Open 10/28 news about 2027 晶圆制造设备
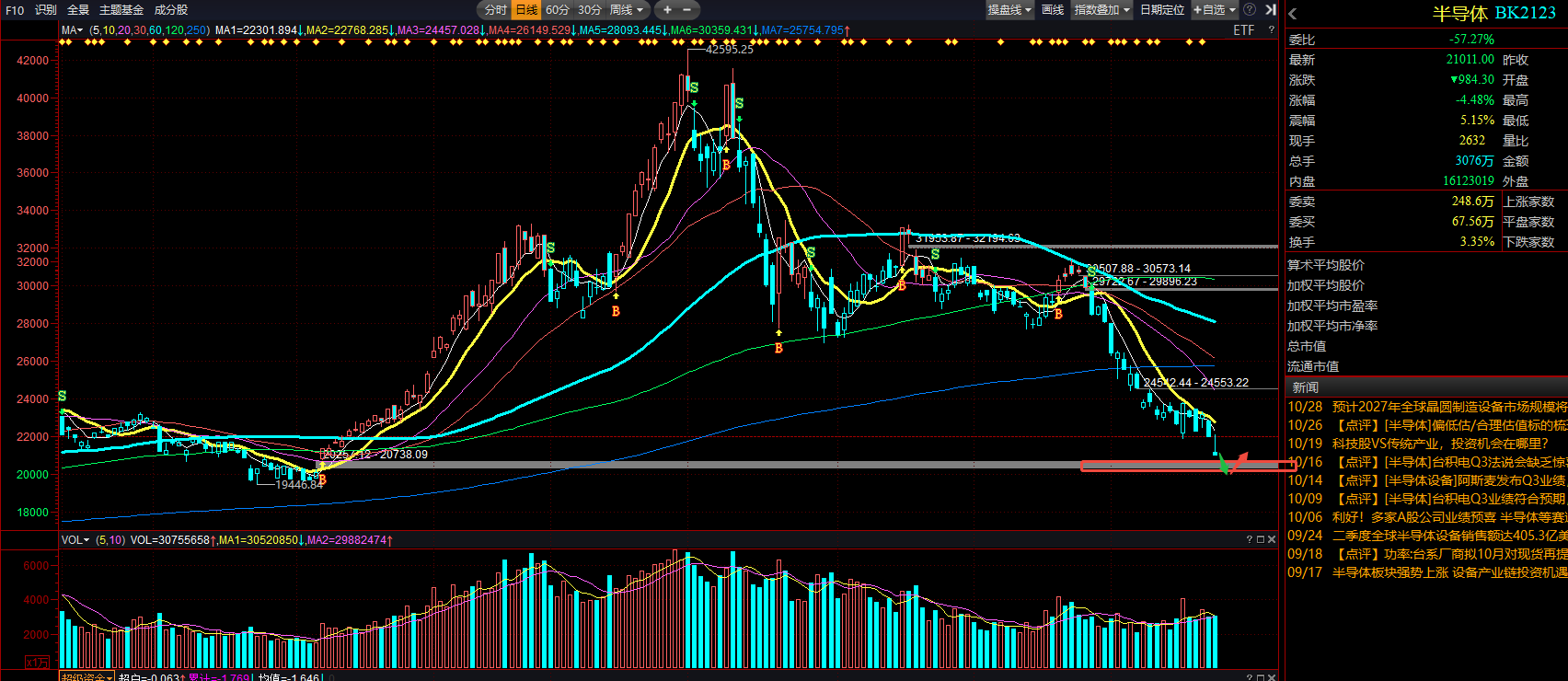Viewport: 1568px width, 681px height. pos(1427,407)
